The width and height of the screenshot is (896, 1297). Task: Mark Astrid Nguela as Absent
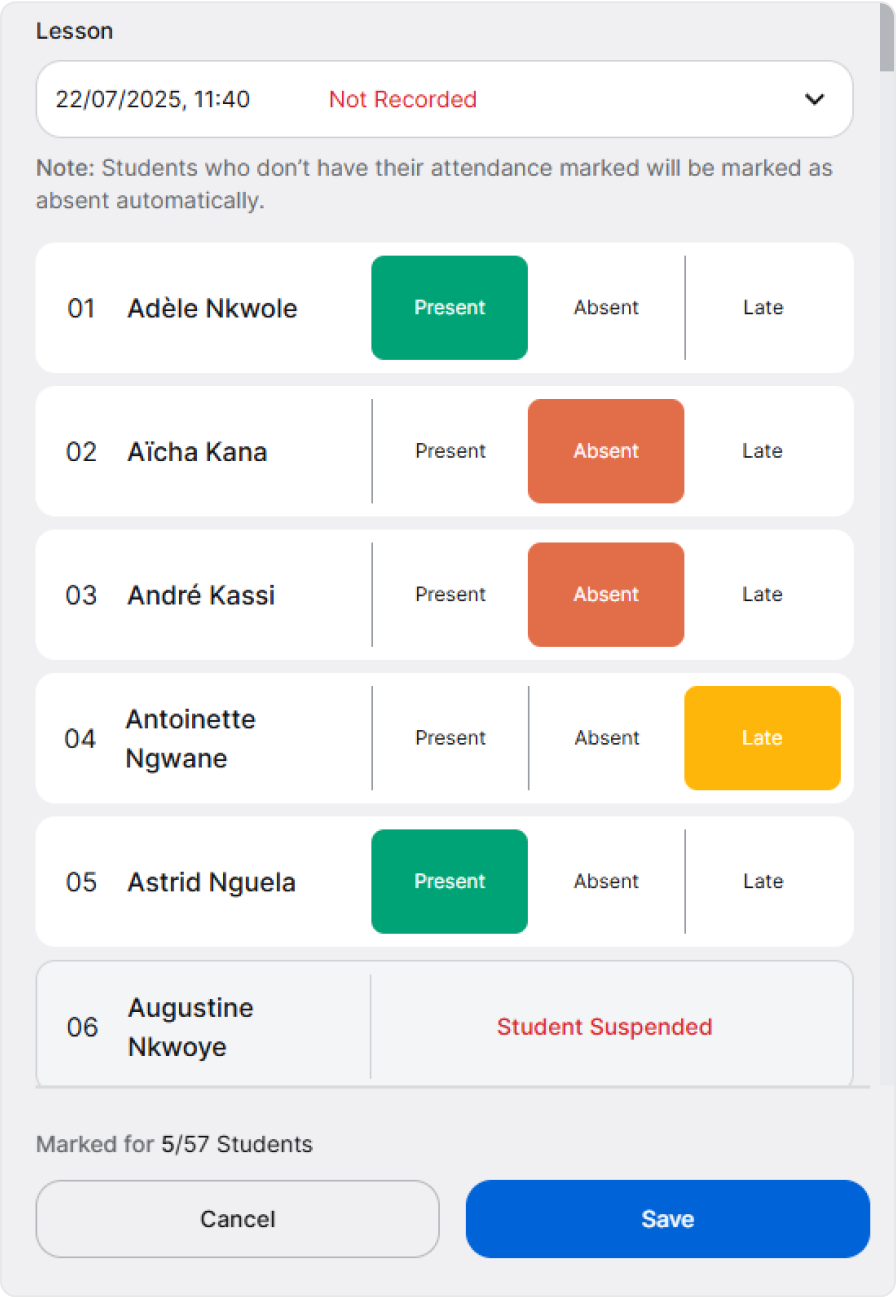click(x=606, y=881)
